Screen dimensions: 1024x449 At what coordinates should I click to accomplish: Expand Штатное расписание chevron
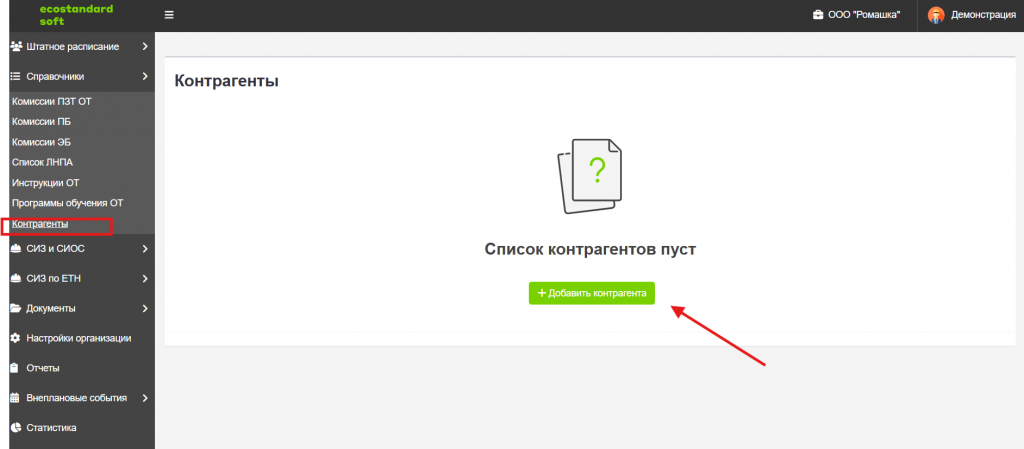tap(145, 46)
